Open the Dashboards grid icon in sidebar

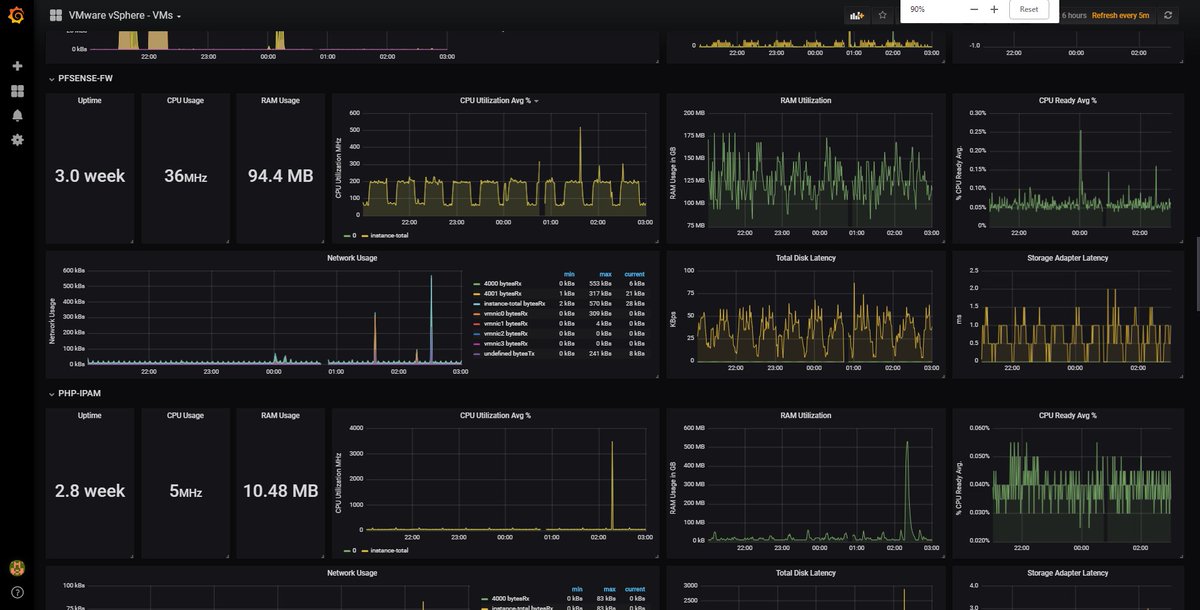[17, 91]
